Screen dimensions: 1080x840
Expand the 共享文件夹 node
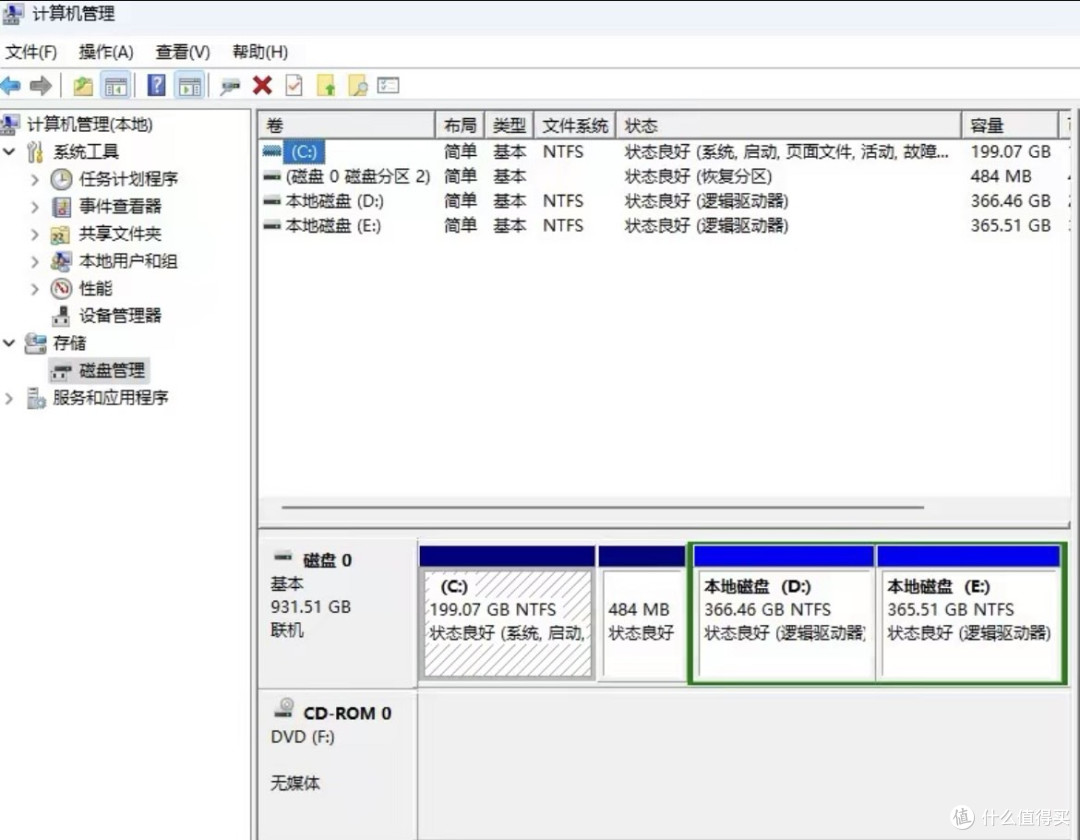coord(34,234)
